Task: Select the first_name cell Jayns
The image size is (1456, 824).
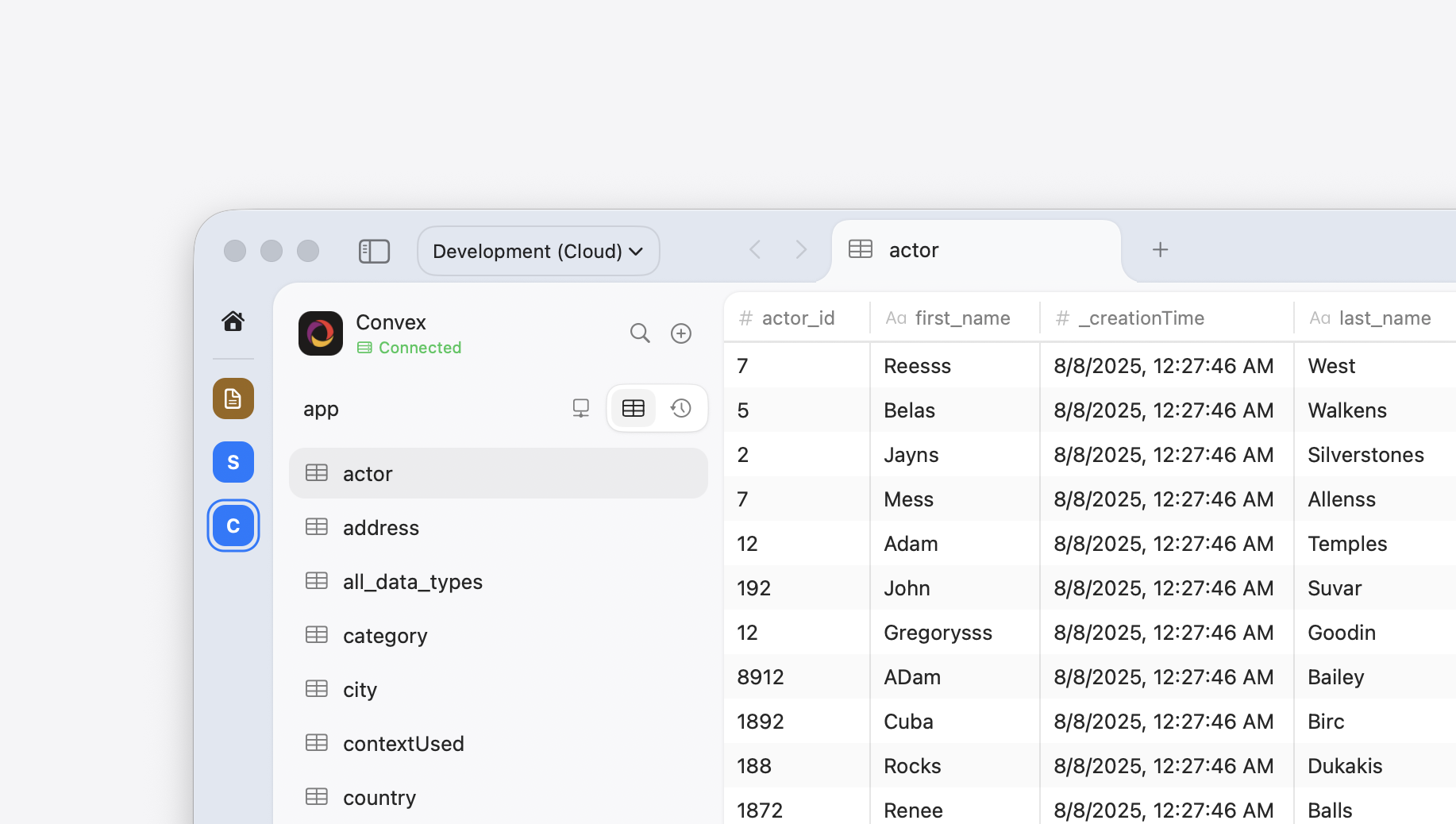Action: (x=955, y=455)
